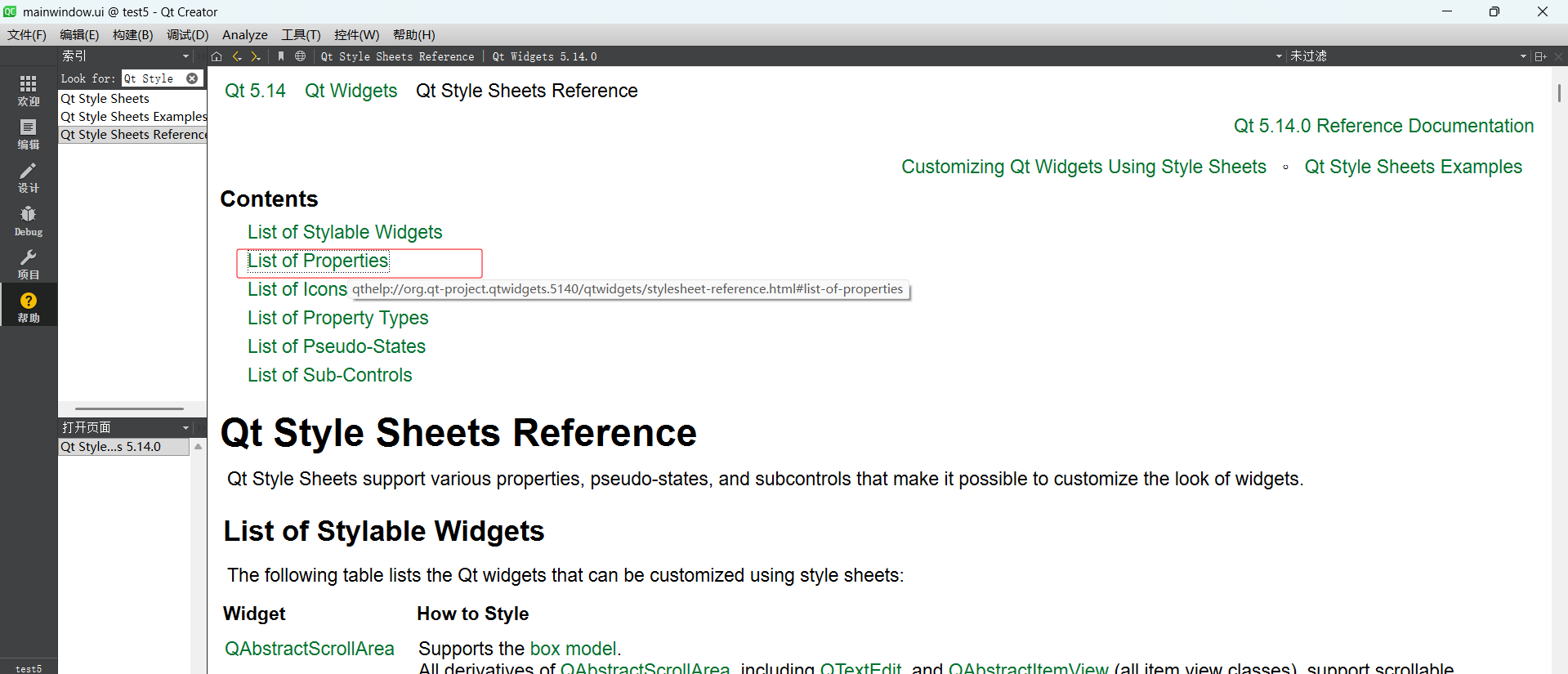This screenshot has width=1568, height=674.
Task: Select Qt Style Sheets index entry
Action: click(x=132, y=99)
